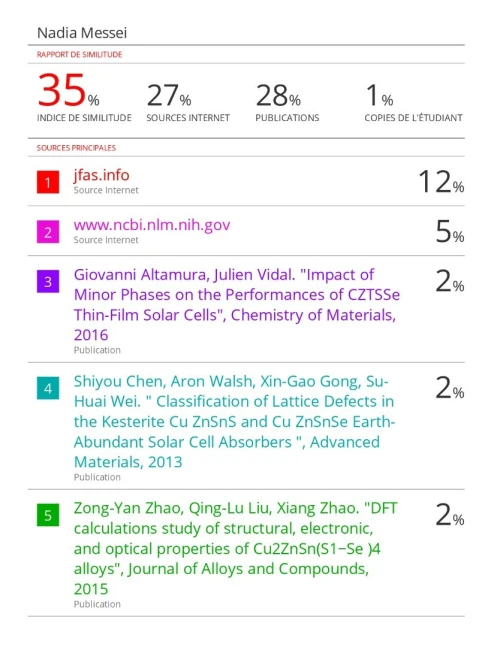The width and height of the screenshot is (500, 647).
Task: Click the teal source badge number 4
Action: 48,388
